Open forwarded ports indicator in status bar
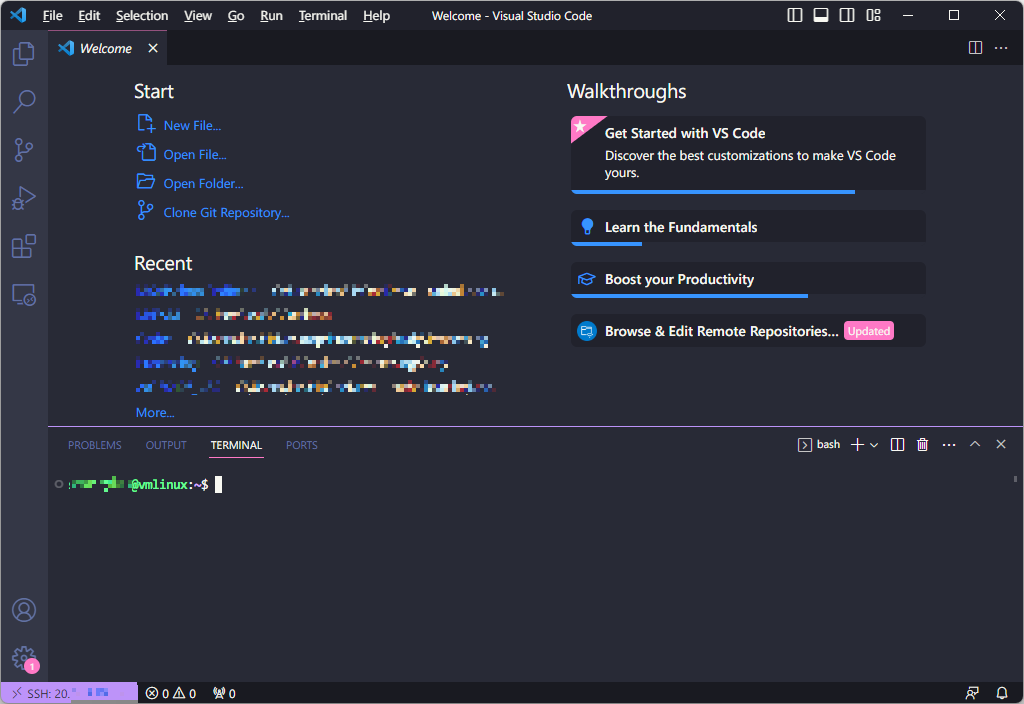The image size is (1024, 704). point(224,694)
